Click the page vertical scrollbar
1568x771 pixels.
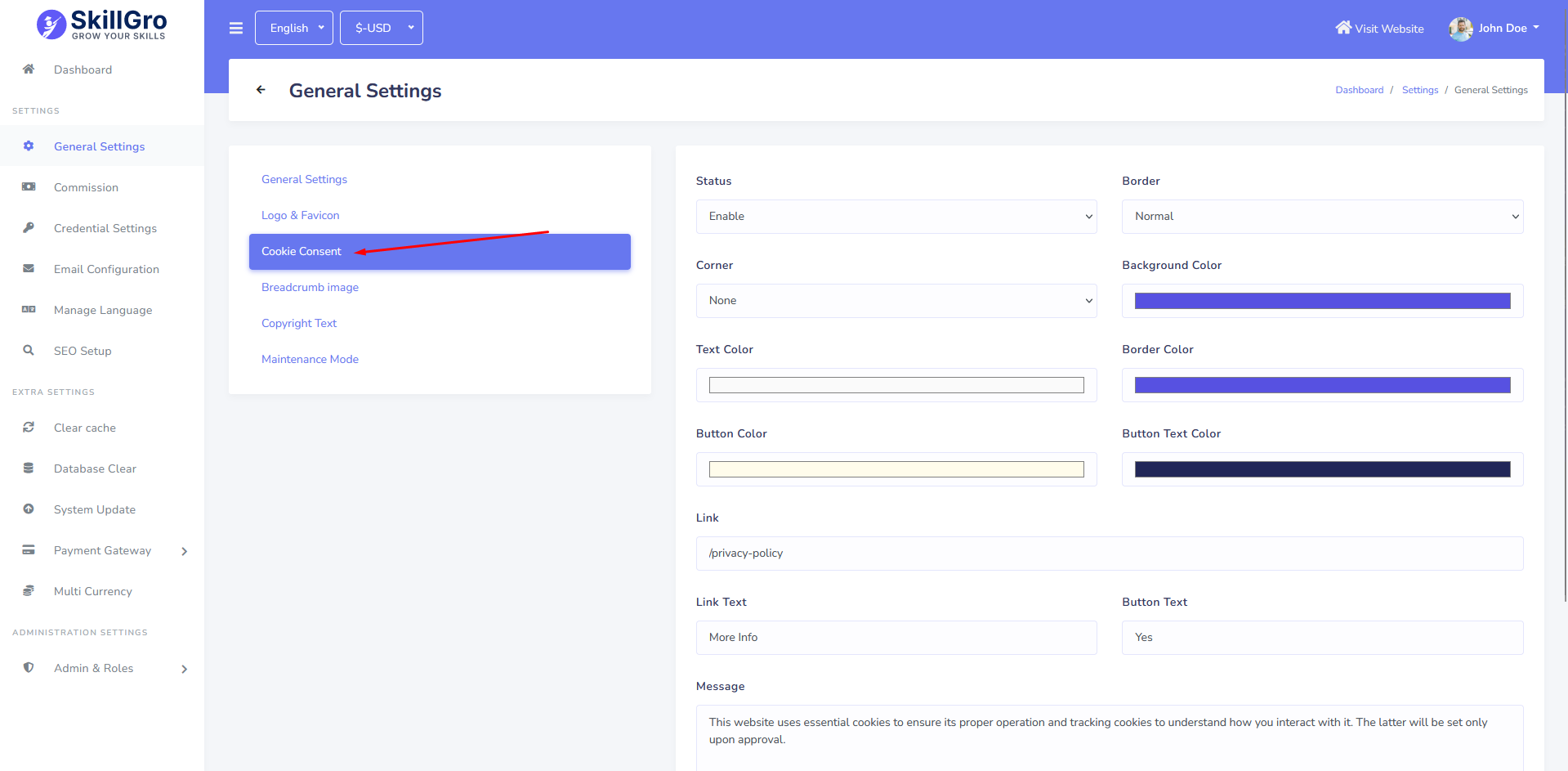(1565, 301)
